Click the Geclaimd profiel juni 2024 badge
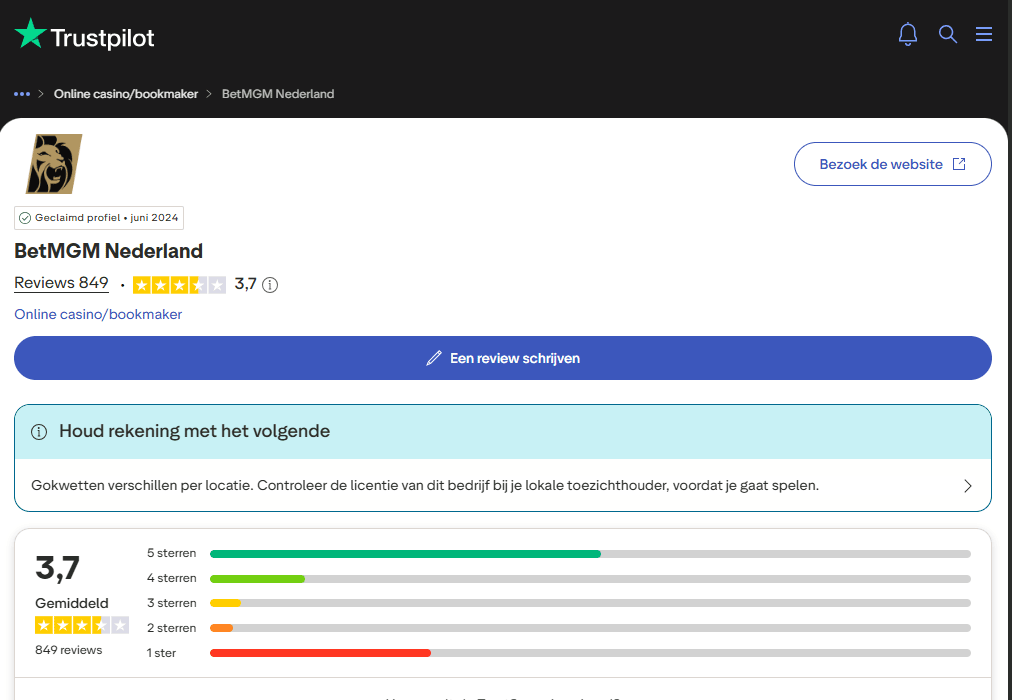This screenshot has width=1012, height=700. pos(99,218)
